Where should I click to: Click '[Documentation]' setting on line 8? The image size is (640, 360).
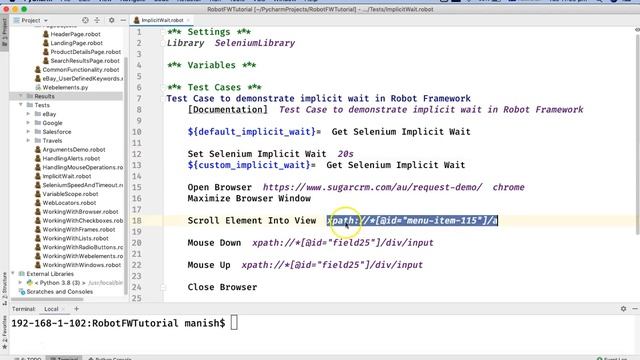228,110
